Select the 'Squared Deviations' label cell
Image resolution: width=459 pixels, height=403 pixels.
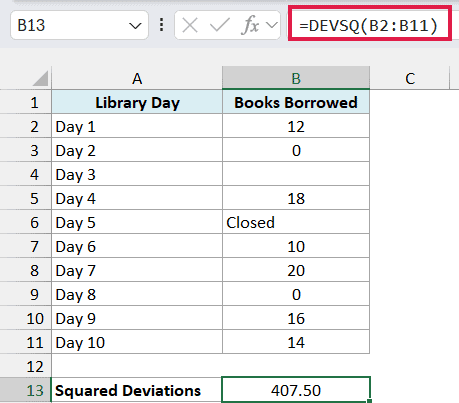137,390
